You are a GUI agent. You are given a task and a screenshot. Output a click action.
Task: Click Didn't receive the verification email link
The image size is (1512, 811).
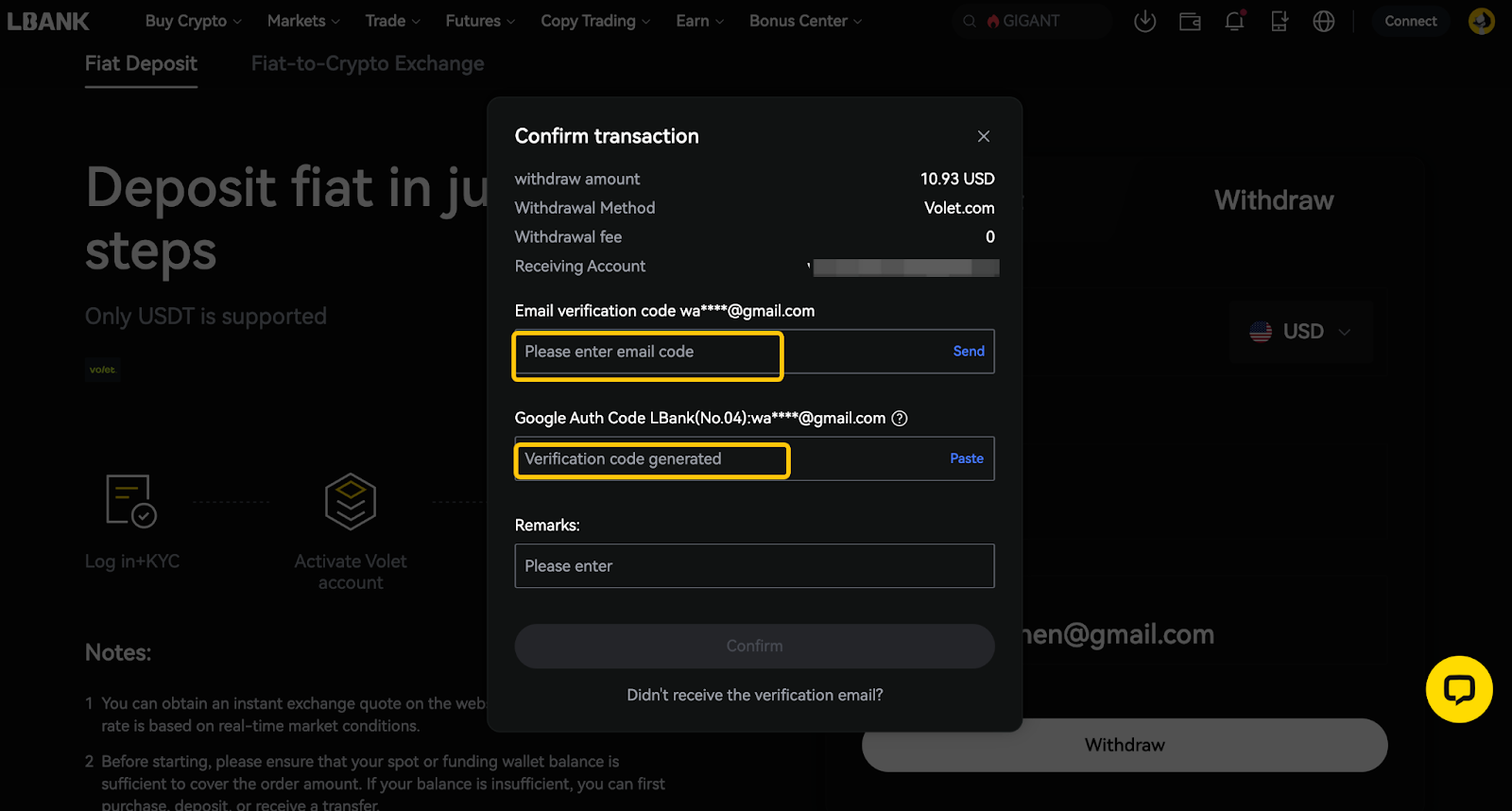[x=755, y=695]
